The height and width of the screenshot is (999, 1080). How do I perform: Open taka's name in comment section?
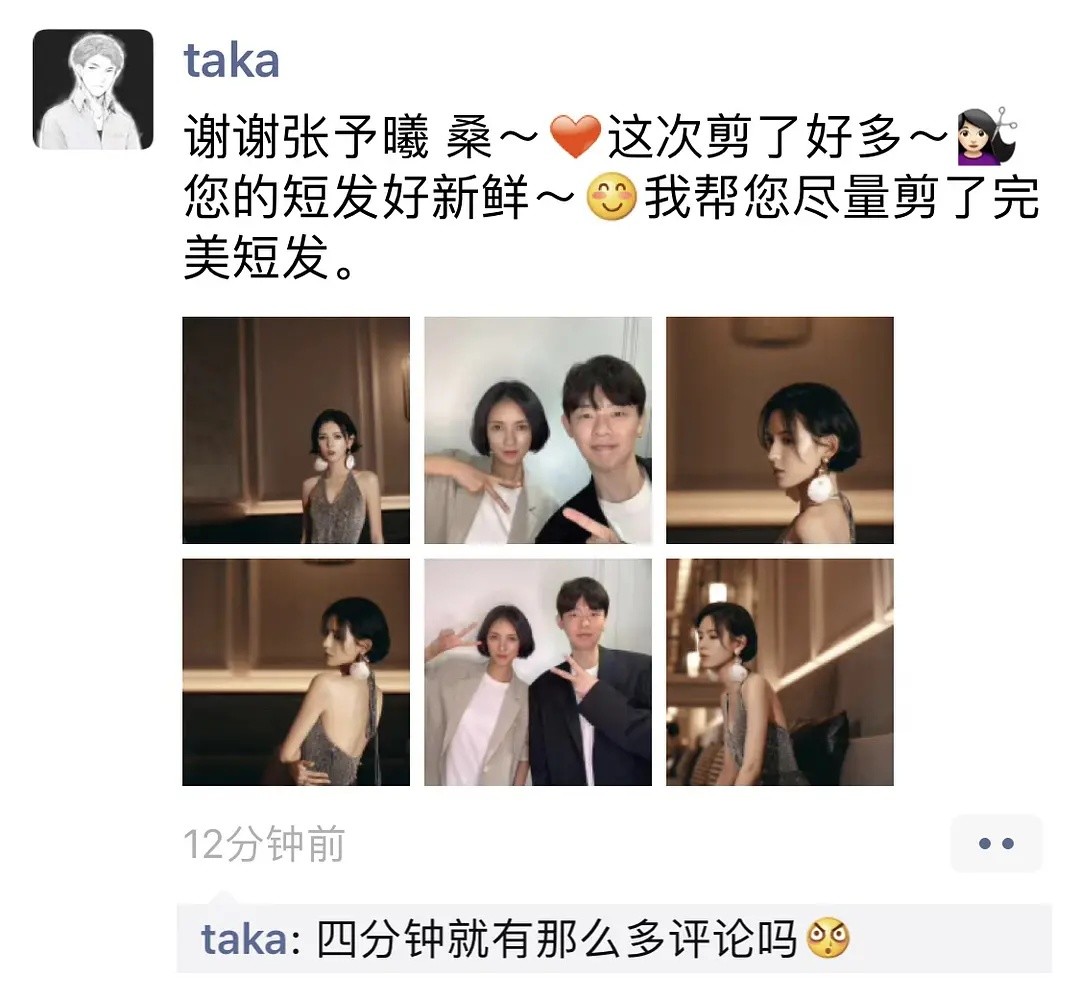pyautogui.click(x=245, y=938)
